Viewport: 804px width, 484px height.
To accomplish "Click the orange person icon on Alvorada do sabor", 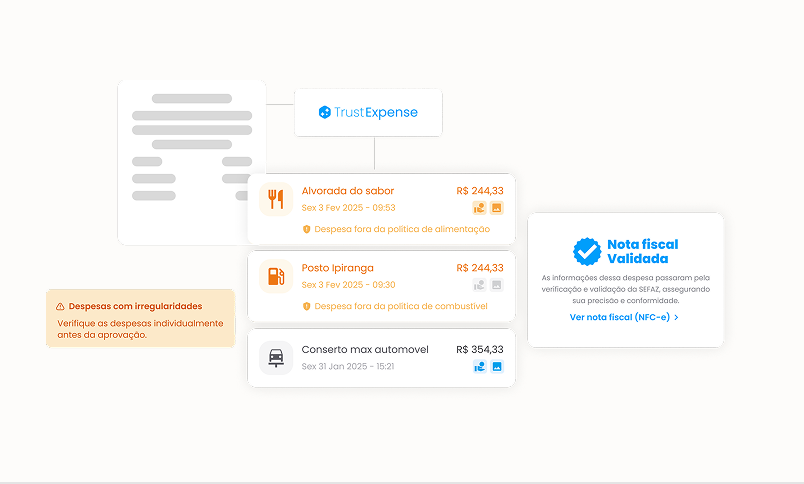I will click(480, 208).
